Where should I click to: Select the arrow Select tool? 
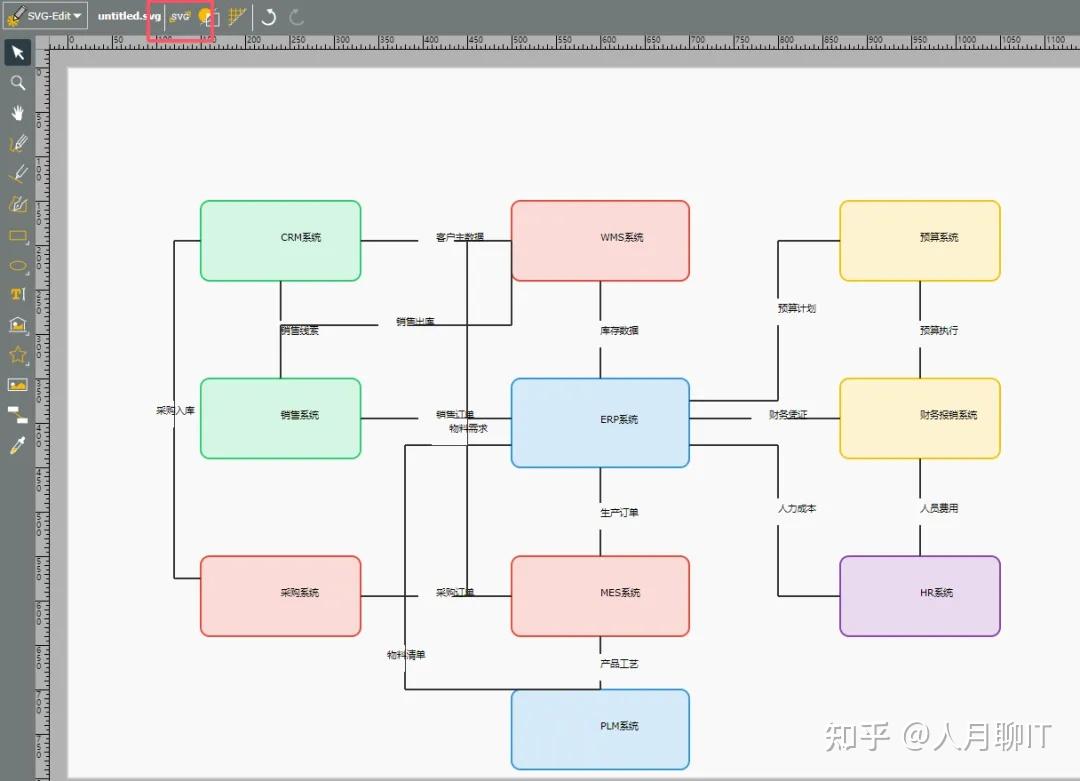pos(17,51)
